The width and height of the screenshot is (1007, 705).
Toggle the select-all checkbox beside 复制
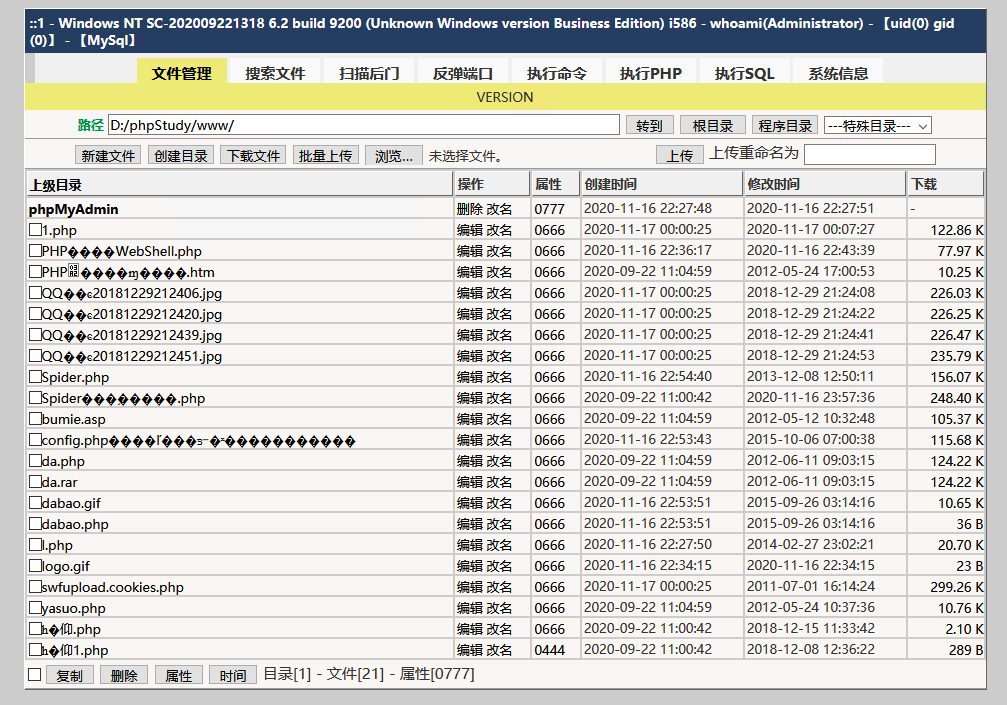click(35, 674)
